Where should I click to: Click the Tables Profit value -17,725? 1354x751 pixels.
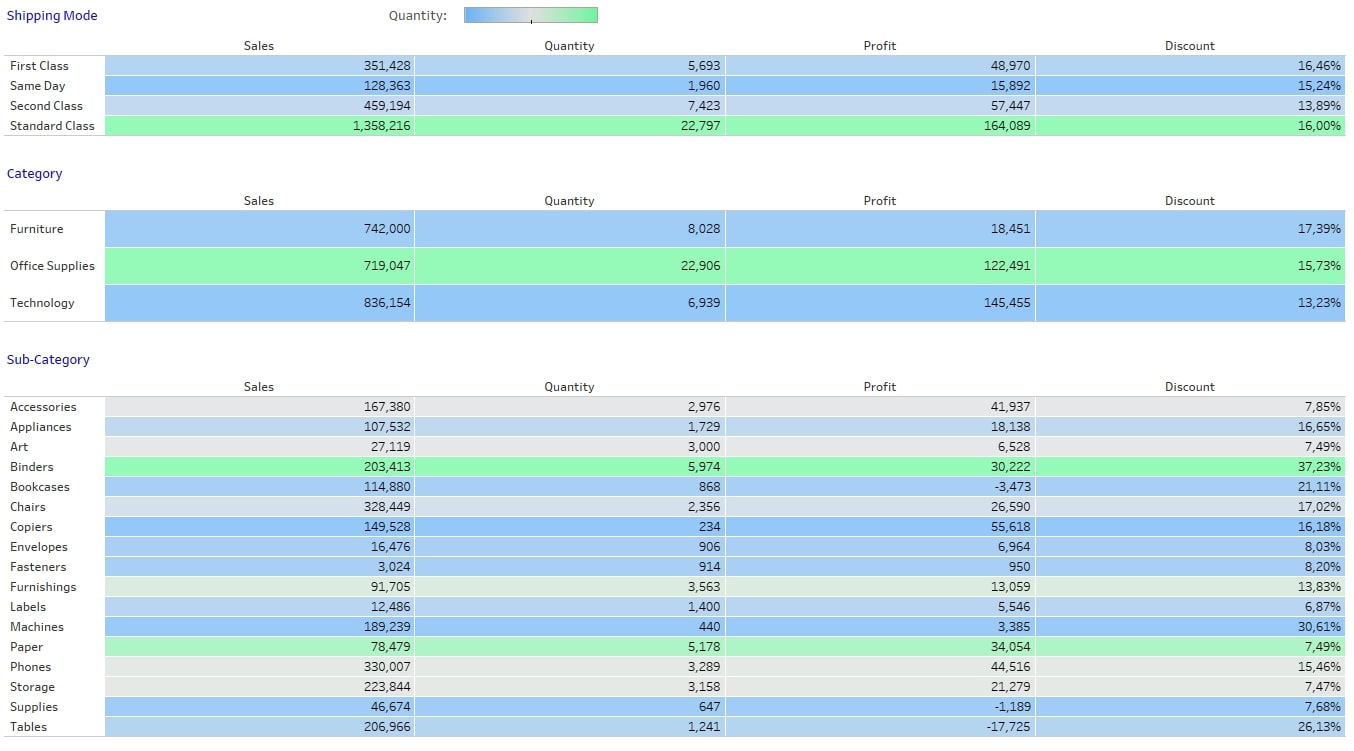pyautogui.click(x=1006, y=727)
